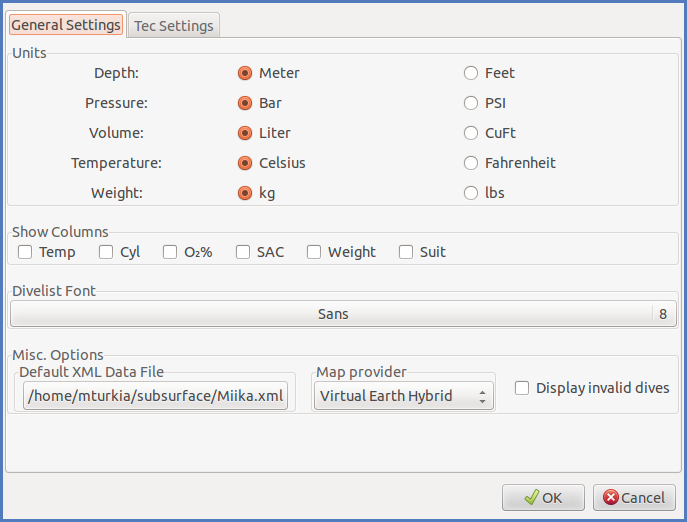Select Feet as the depth unit

coord(471,73)
